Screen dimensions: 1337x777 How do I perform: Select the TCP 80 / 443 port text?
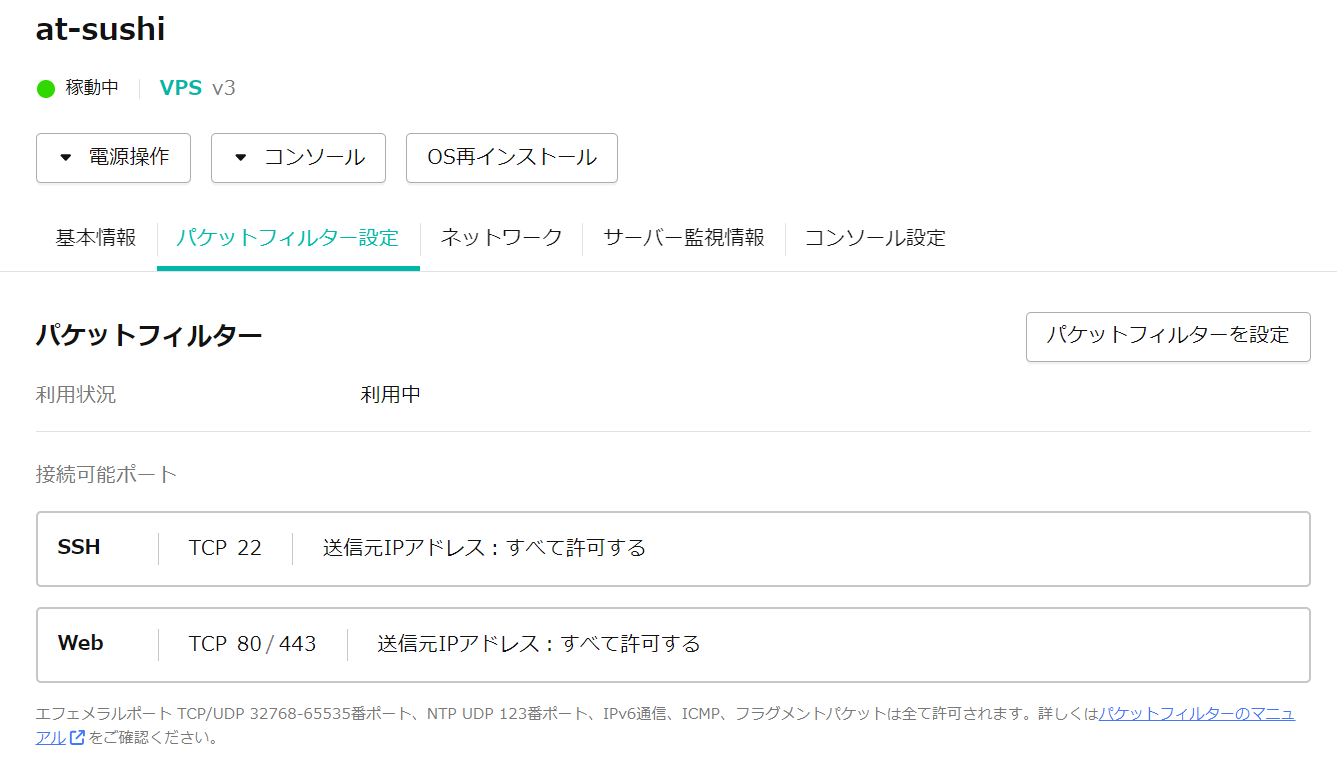(252, 644)
